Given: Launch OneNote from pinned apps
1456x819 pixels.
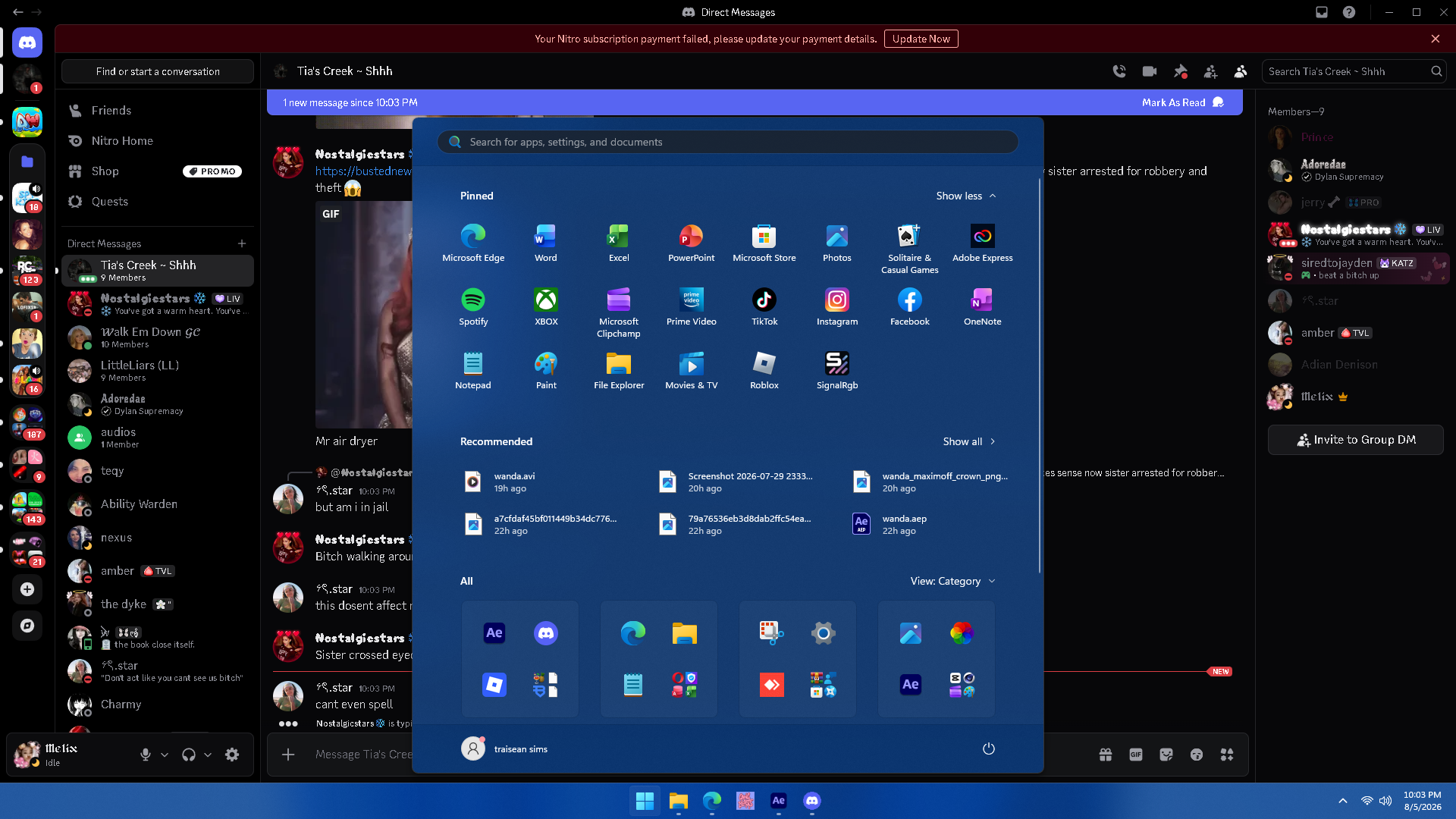Looking at the screenshot, I should 983,306.
